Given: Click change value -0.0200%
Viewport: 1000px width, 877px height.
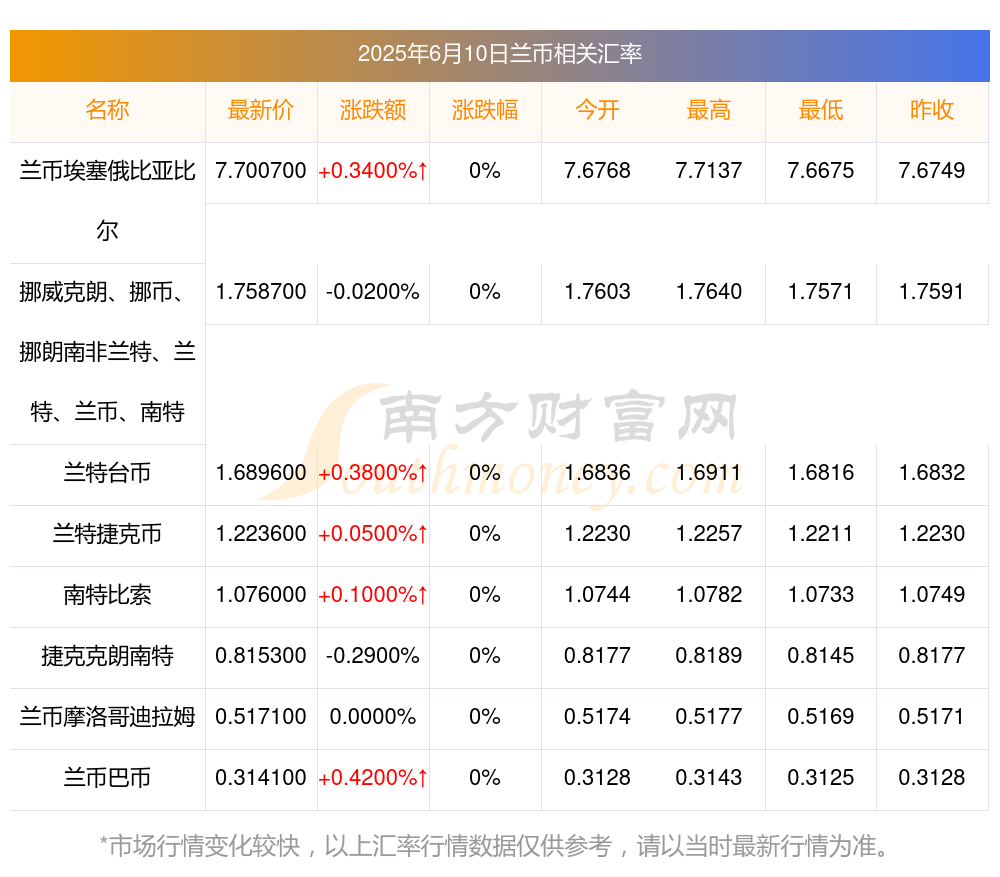Looking at the screenshot, I should 373,292.
